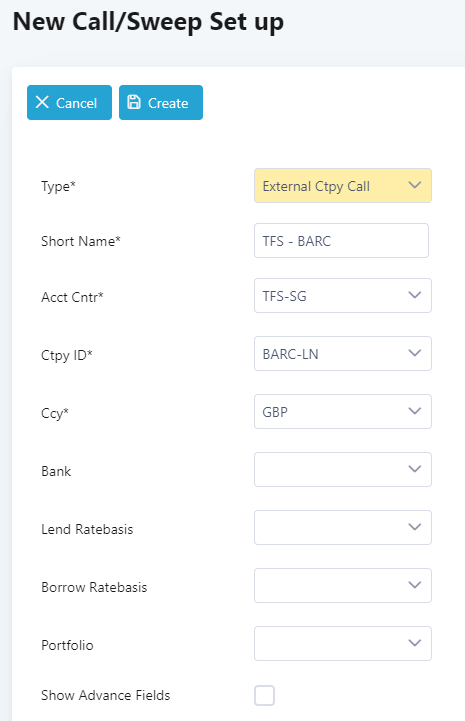Select the BARC-LN counterparty combo box
This screenshot has height=721, width=465.
click(343, 354)
